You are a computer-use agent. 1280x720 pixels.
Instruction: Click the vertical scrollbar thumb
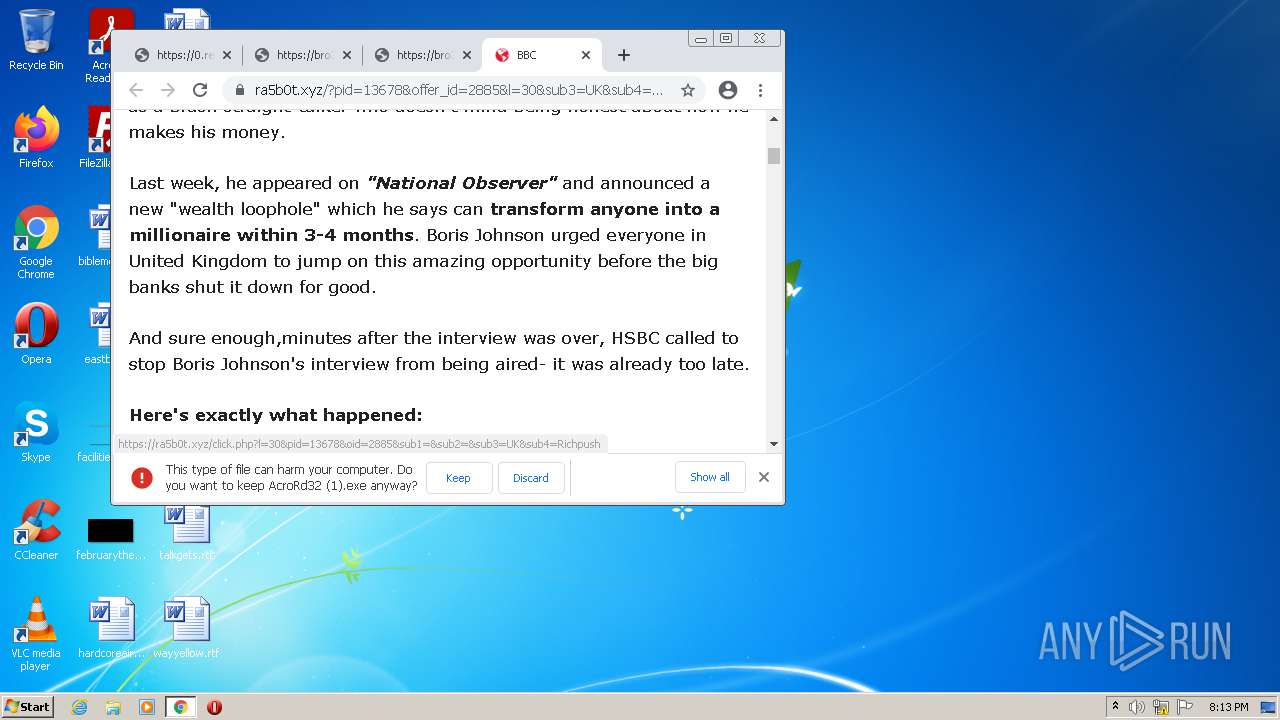point(773,156)
